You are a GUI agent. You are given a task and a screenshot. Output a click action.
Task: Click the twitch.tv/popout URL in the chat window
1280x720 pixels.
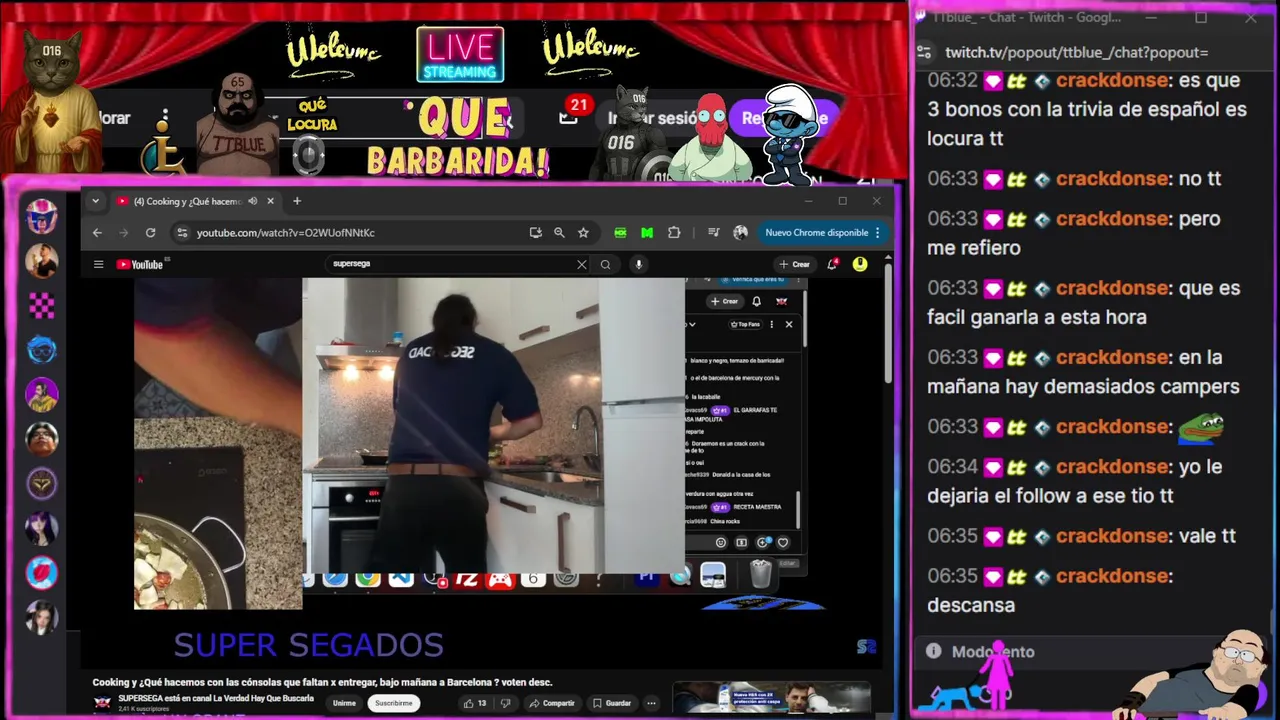point(1076,52)
